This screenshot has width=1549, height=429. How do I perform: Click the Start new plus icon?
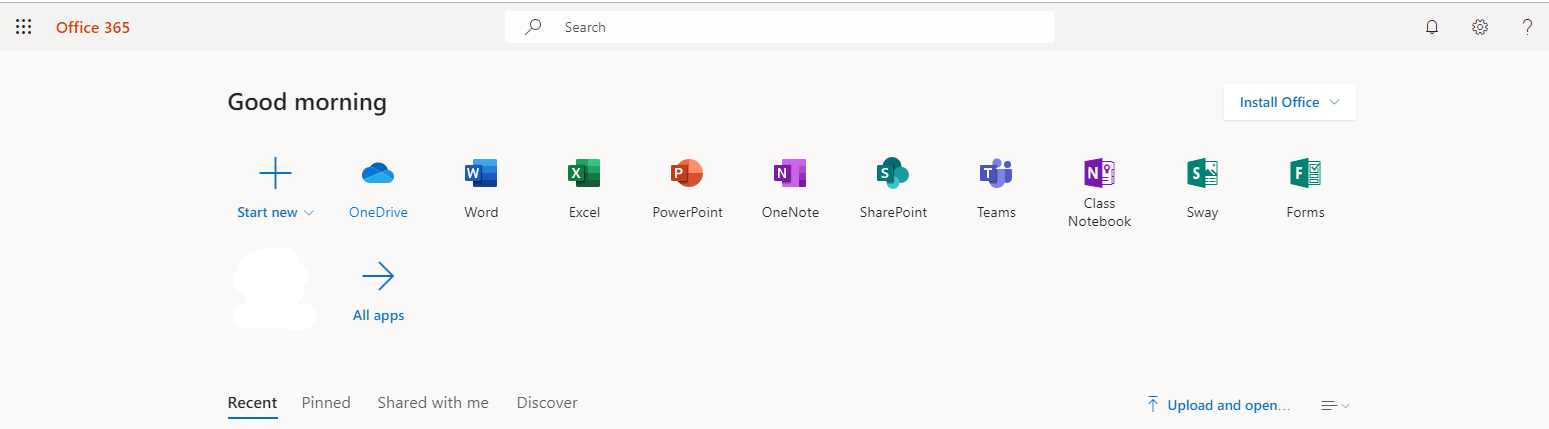(275, 174)
